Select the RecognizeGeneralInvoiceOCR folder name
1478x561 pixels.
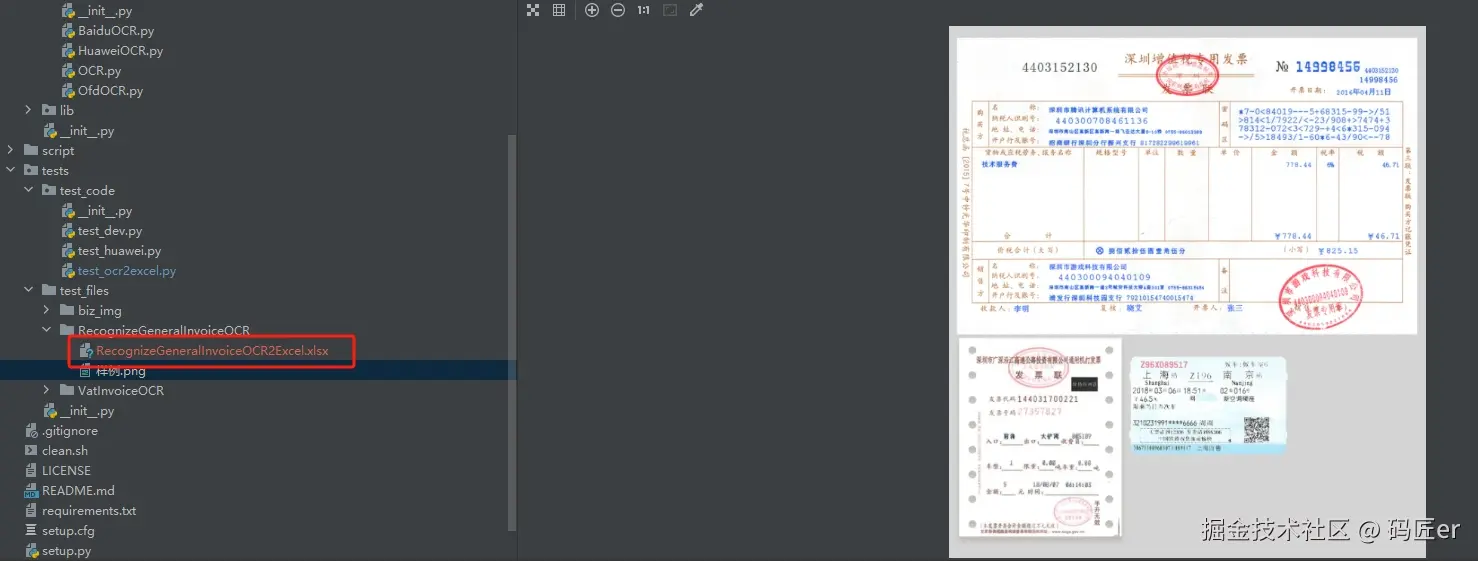(x=164, y=331)
